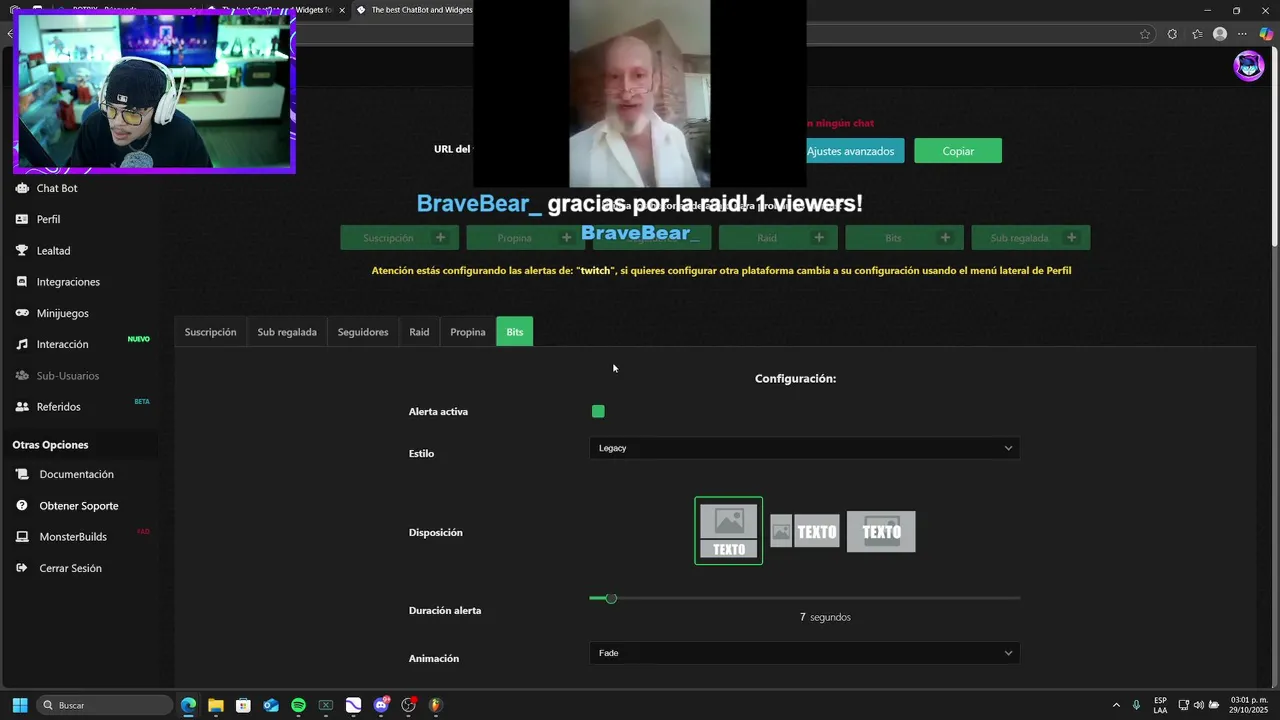This screenshot has width=1280, height=720.
Task: Open Discord from taskbar
Action: (x=380, y=705)
